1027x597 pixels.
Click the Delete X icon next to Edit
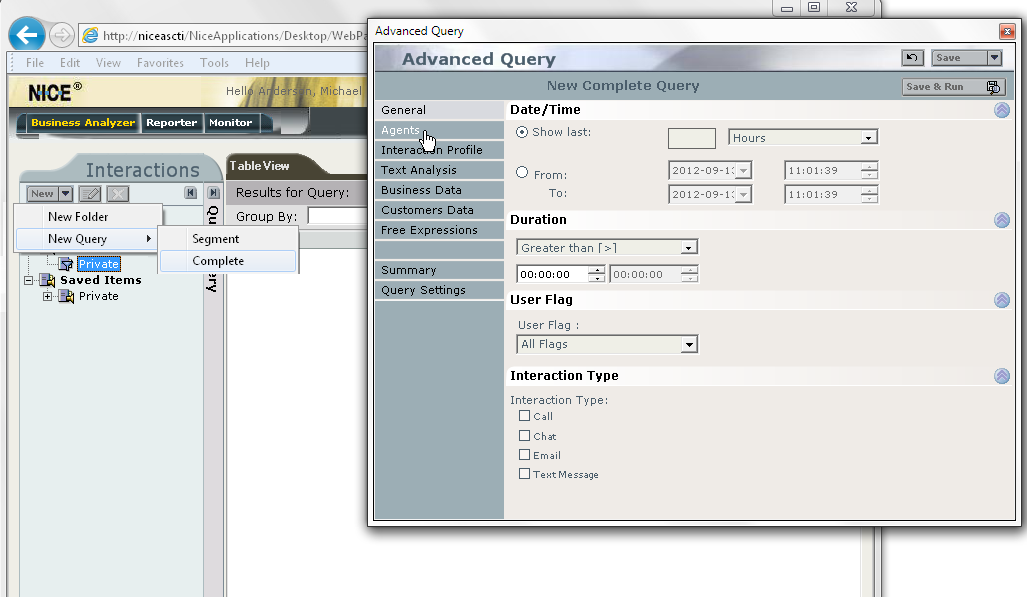117,193
